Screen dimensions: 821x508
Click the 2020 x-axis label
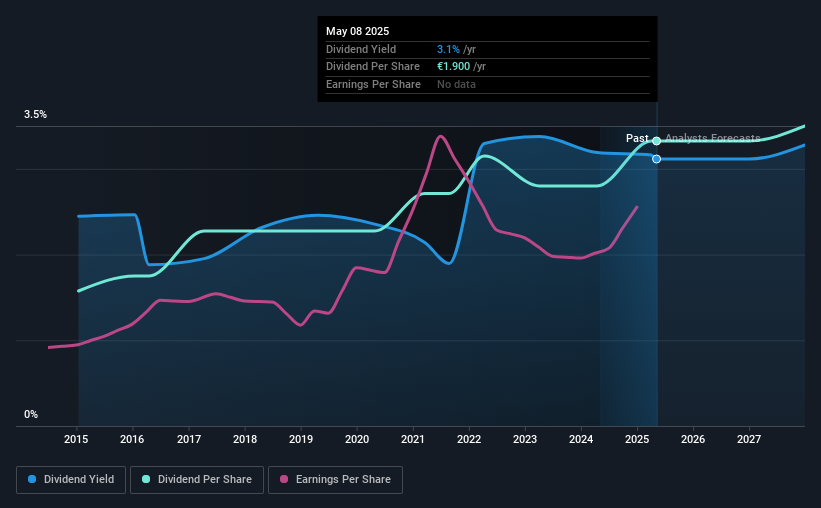[x=357, y=439]
